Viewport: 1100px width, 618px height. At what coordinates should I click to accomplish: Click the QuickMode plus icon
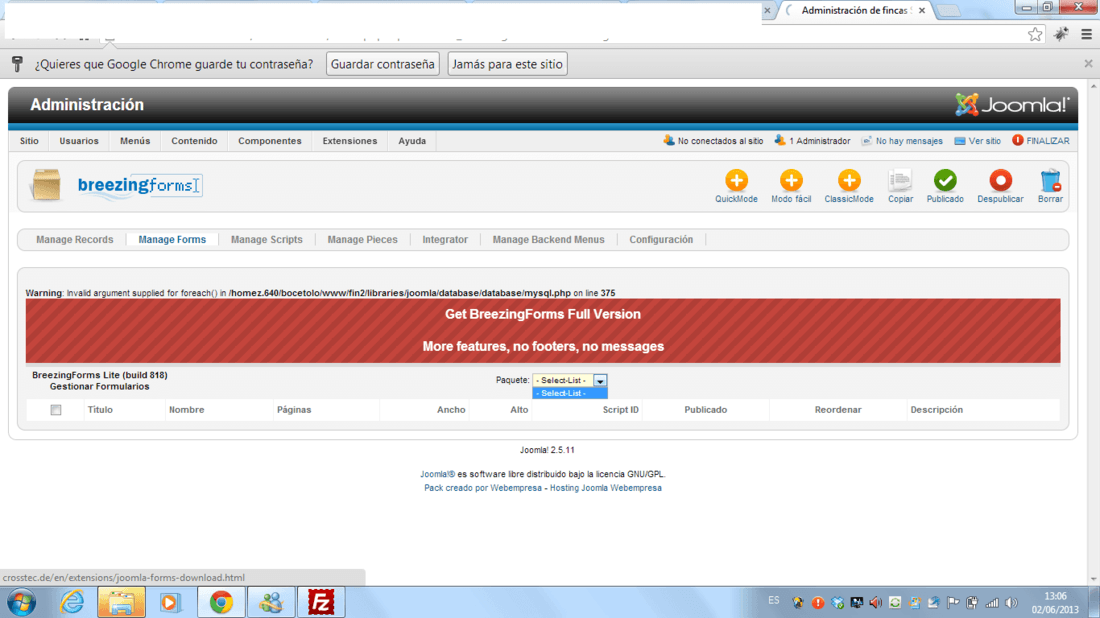(736, 180)
